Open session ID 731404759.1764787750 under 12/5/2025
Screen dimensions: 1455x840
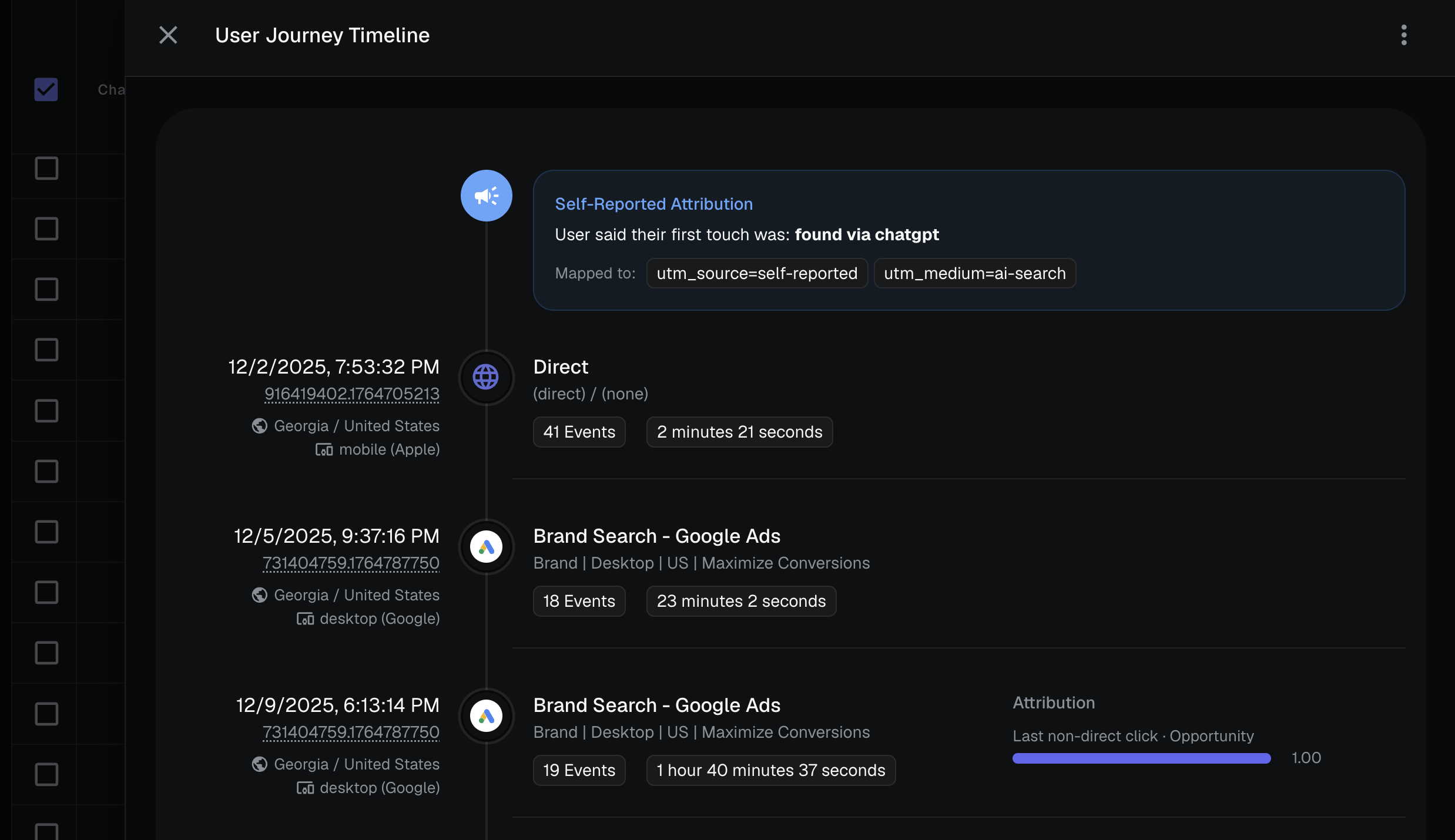351,563
